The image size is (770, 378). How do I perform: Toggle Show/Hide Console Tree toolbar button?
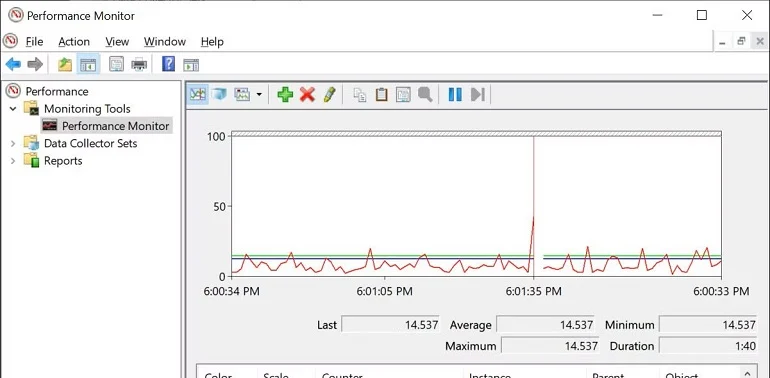coord(88,64)
